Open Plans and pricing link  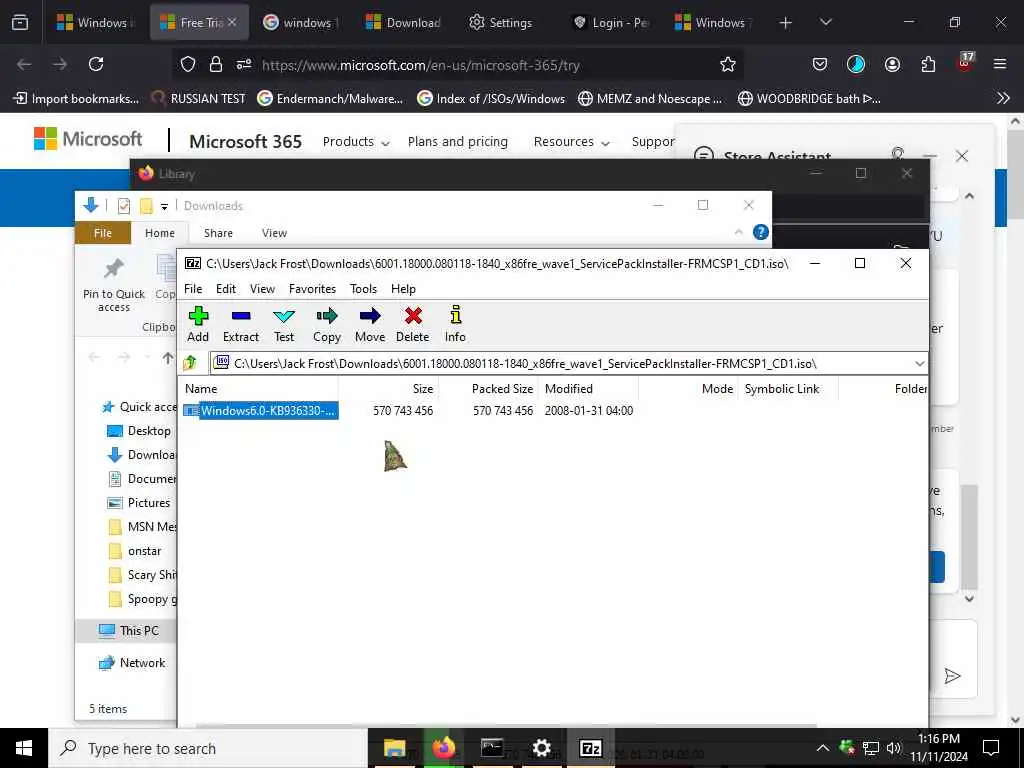point(458,142)
